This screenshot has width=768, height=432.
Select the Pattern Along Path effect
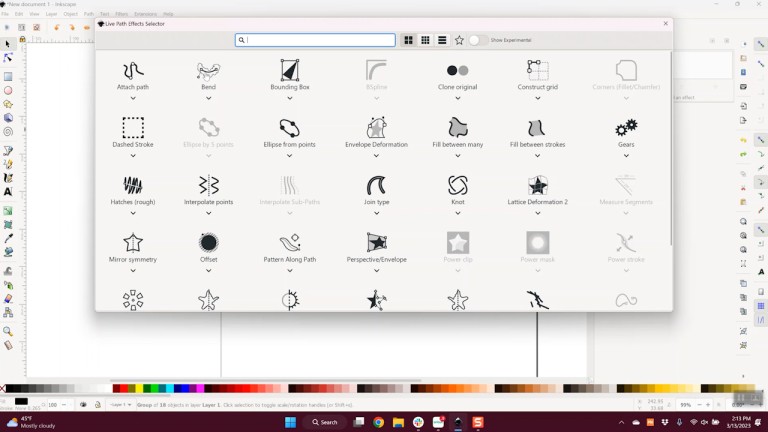(x=290, y=244)
